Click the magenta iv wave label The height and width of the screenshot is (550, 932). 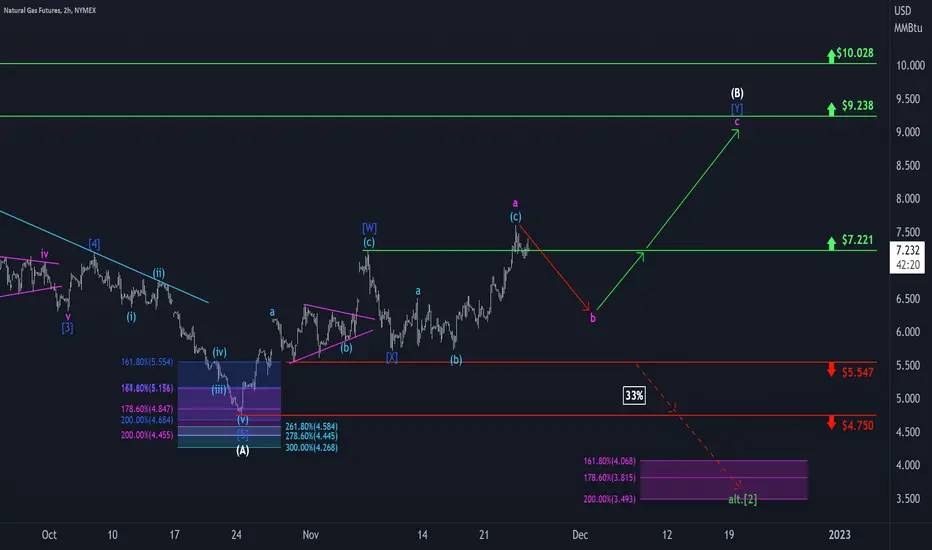point(45,254)
